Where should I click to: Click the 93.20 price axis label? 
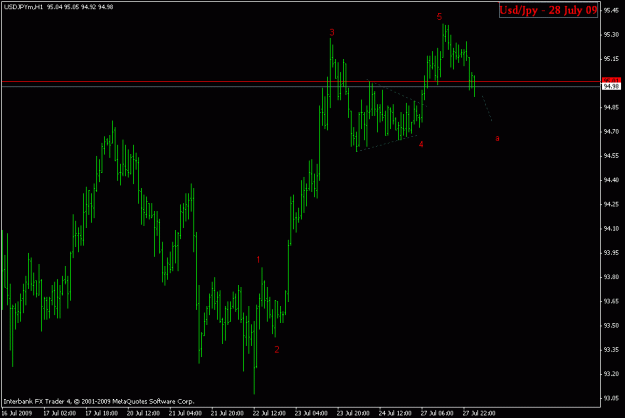611,374
